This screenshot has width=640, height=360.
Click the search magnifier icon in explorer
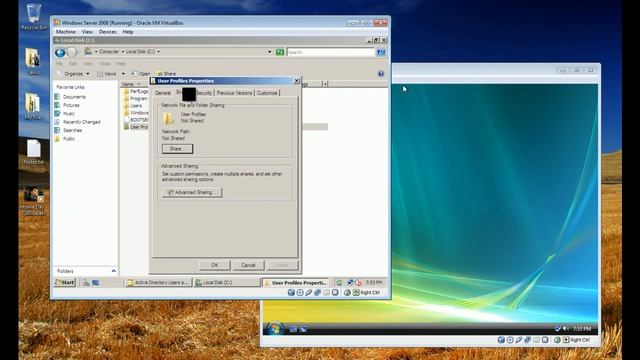click(381, 52)
